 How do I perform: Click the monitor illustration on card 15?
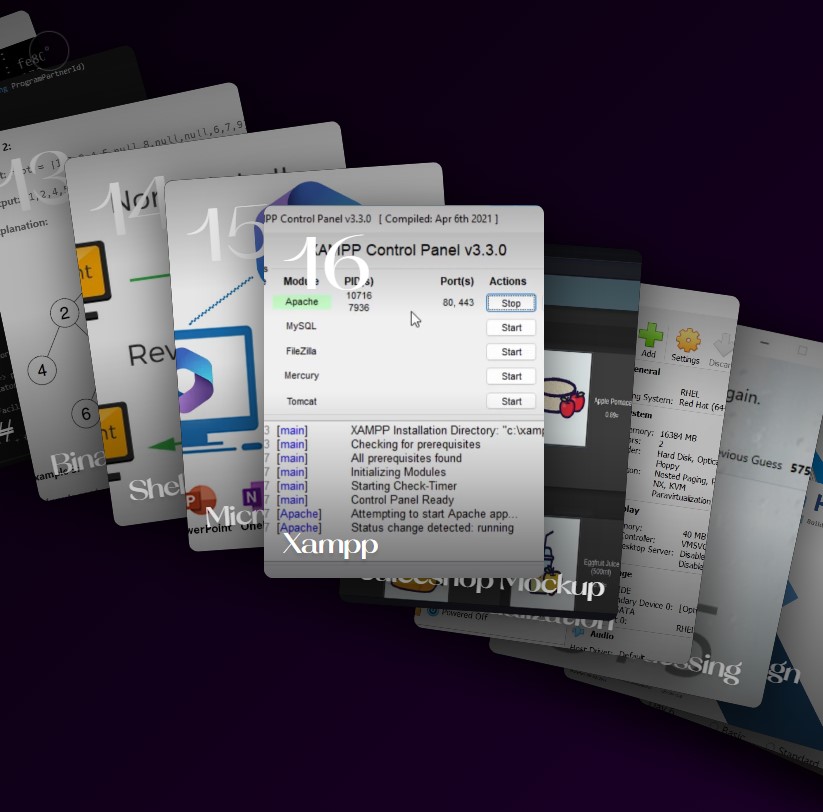218,388
